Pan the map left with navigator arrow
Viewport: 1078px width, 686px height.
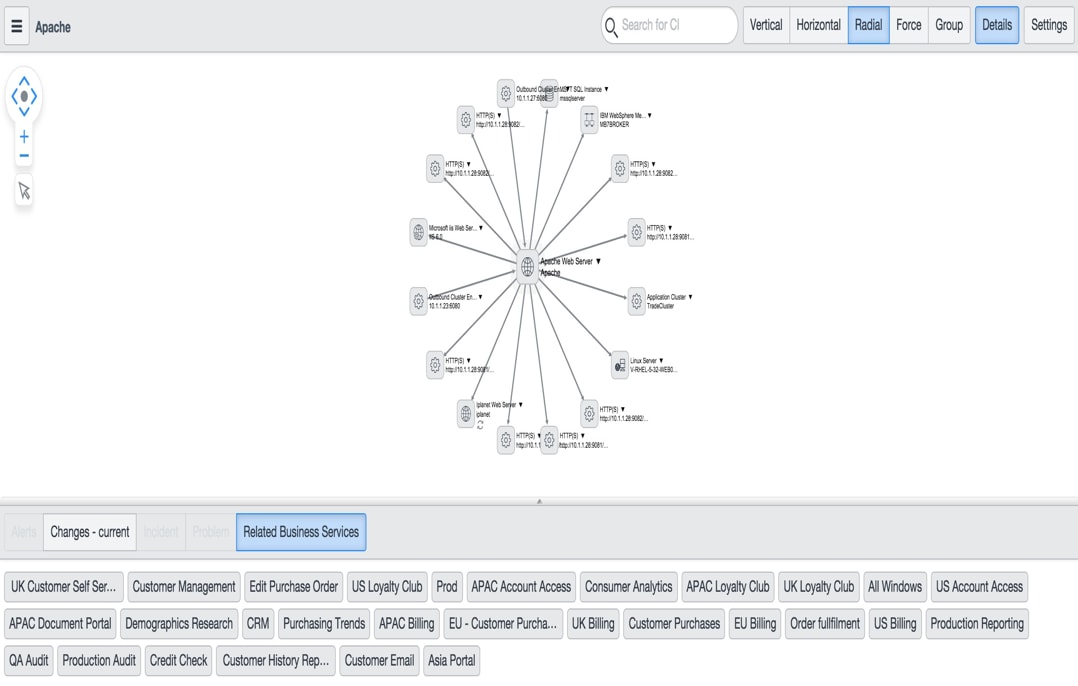pyautogui.click(x=14, y=96)
